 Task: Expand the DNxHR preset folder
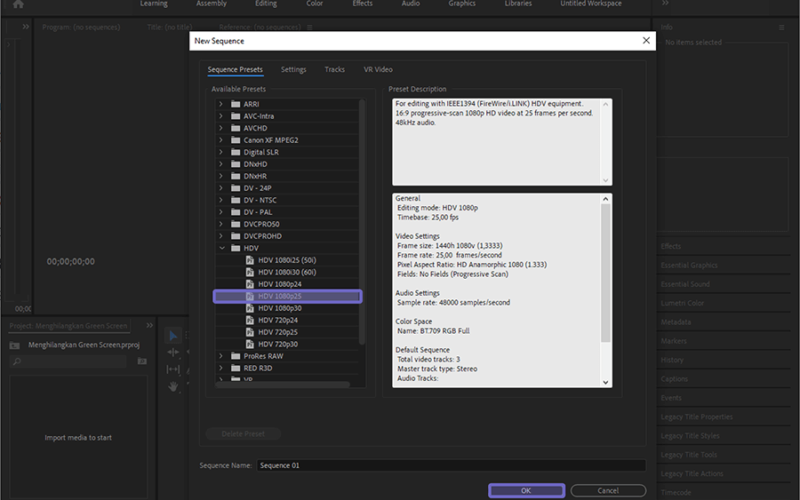(x=221, y=176)
